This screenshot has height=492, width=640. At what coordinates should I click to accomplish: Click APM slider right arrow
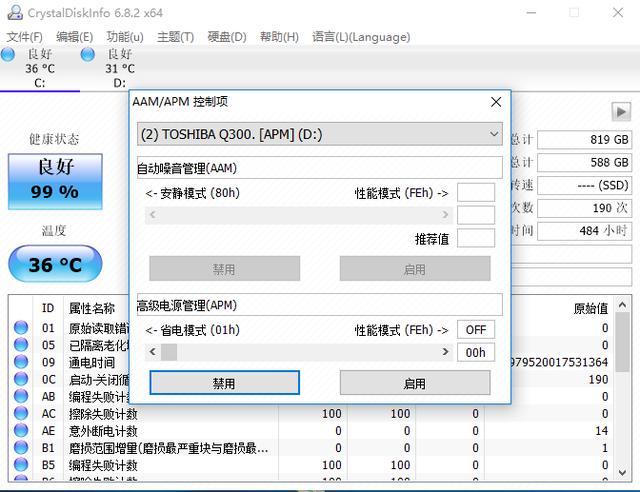coord(445,352)
